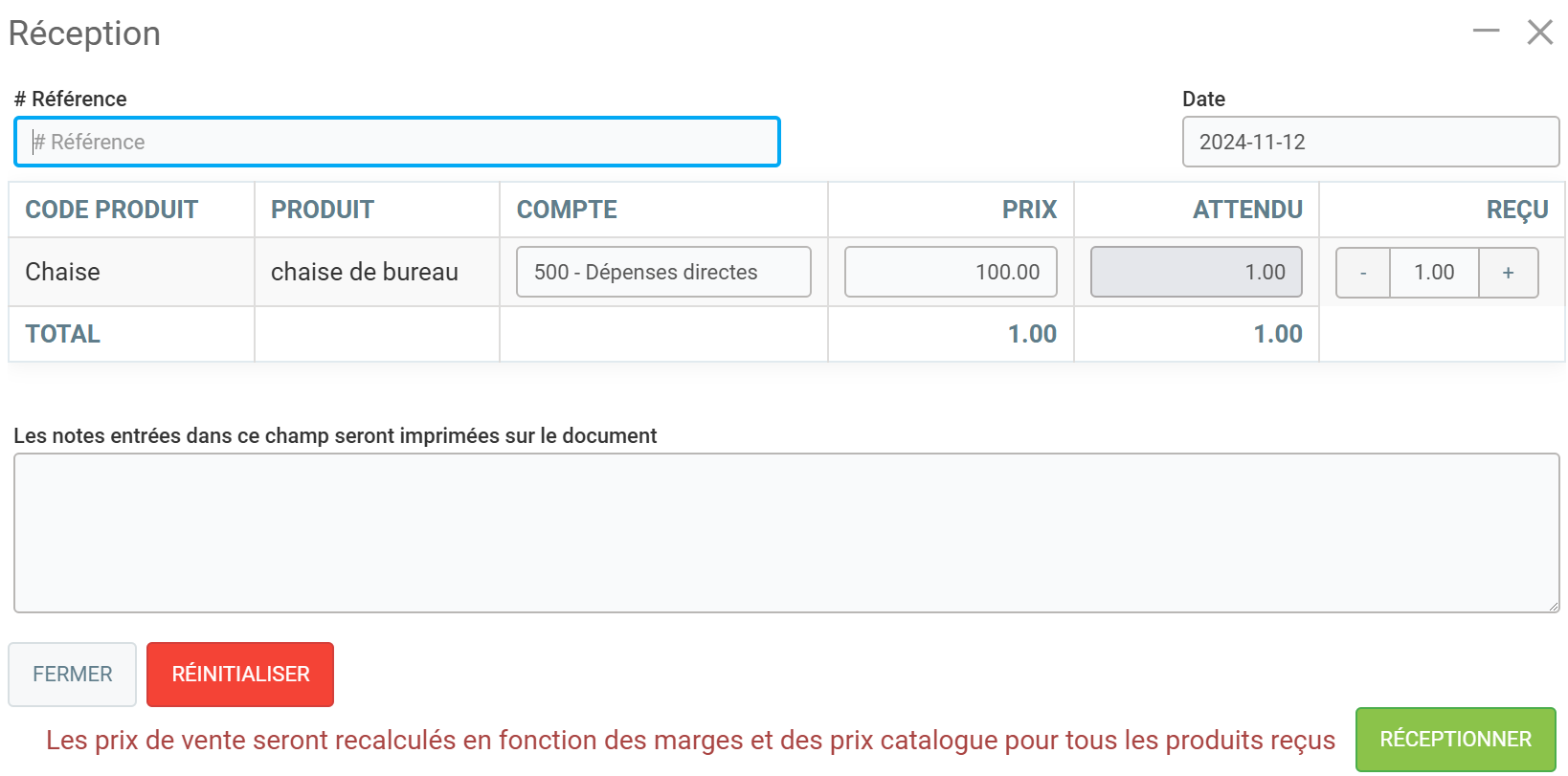Image resolution: width=1568 pixels, height=776 pixels.
Task: Click the expected quantity field in Attendu column
Action: point(1196,272)
